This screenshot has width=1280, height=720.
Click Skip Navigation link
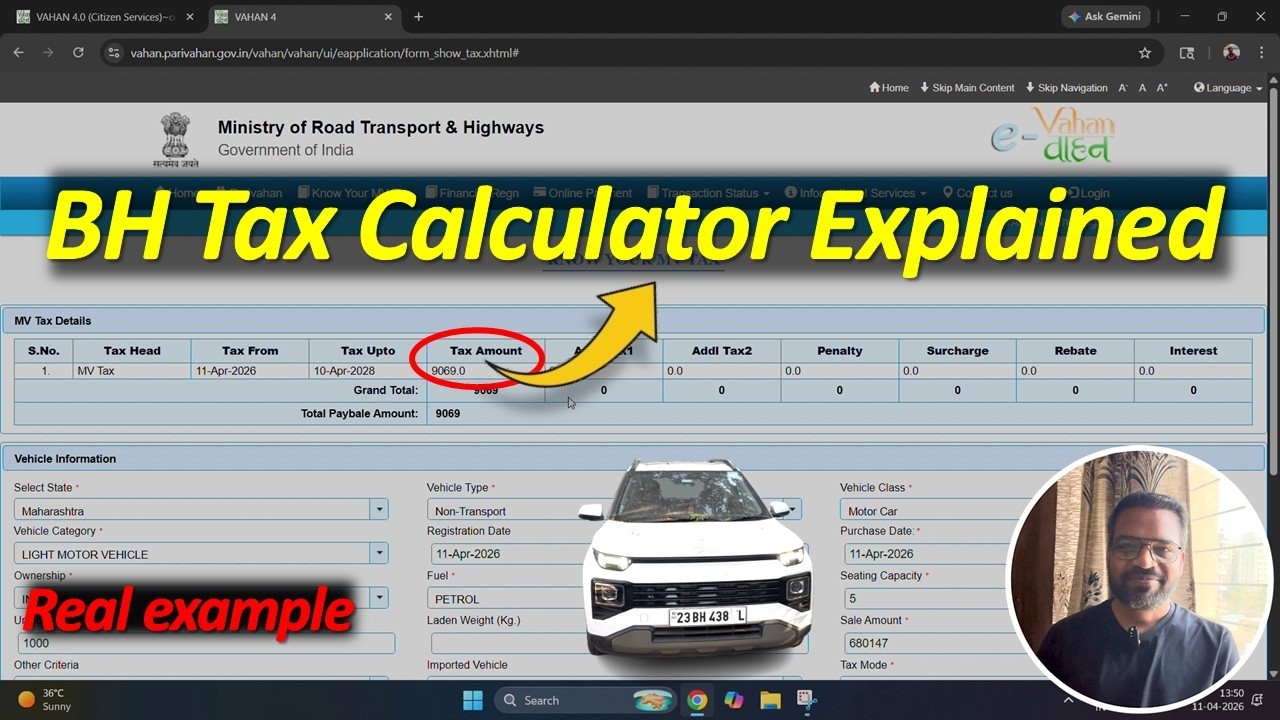[x=1066, y=88]
